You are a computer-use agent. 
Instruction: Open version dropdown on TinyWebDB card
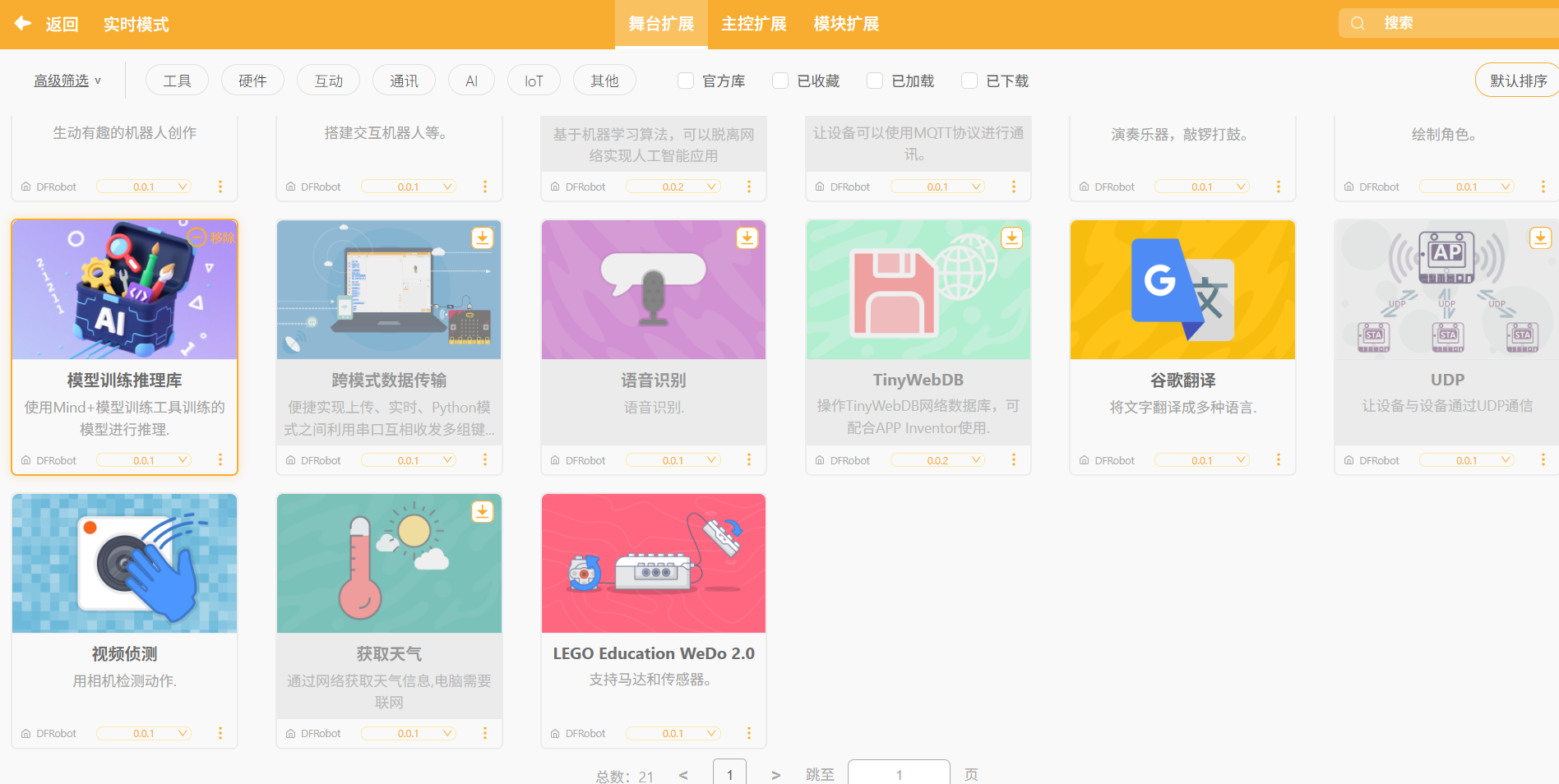tap(937, 460)
